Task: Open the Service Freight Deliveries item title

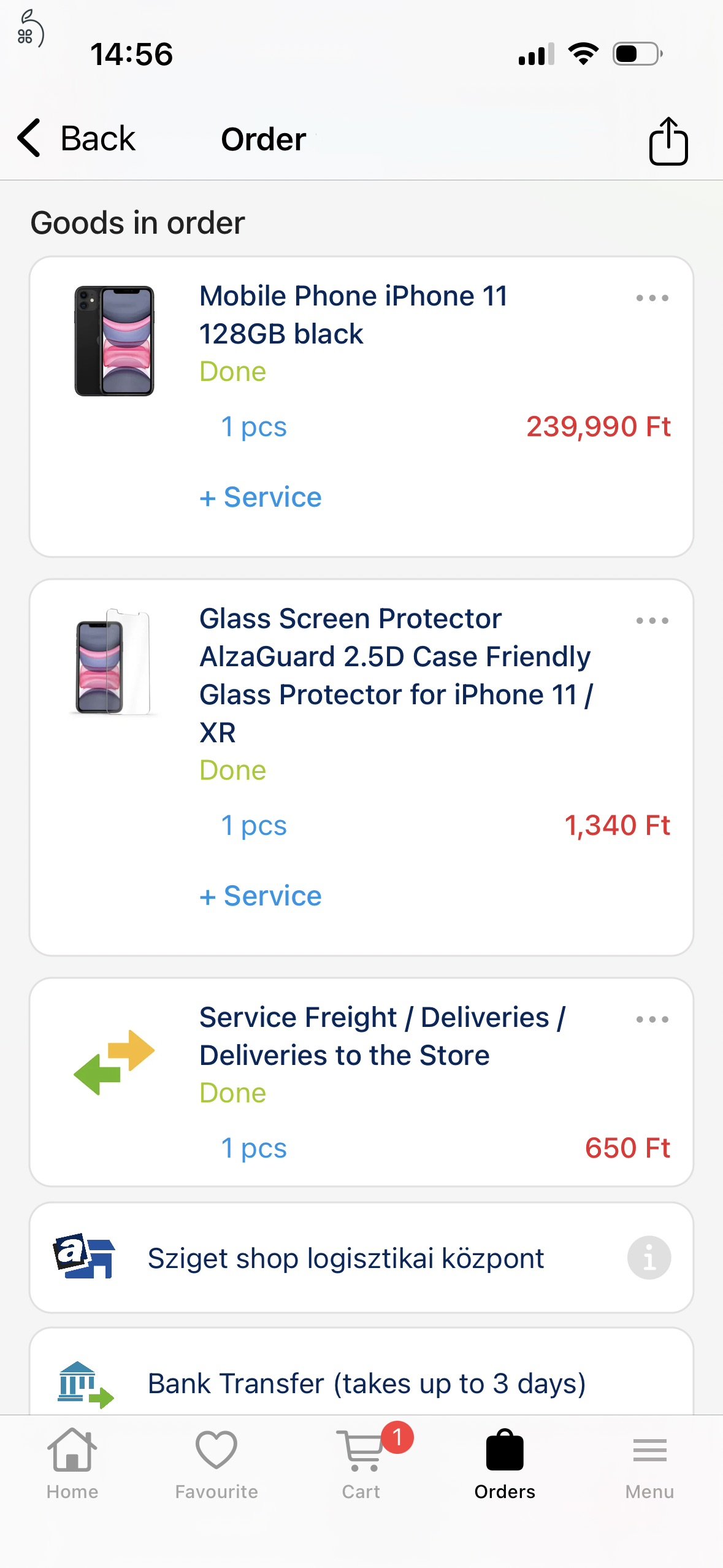Action: click(382, 1036)
